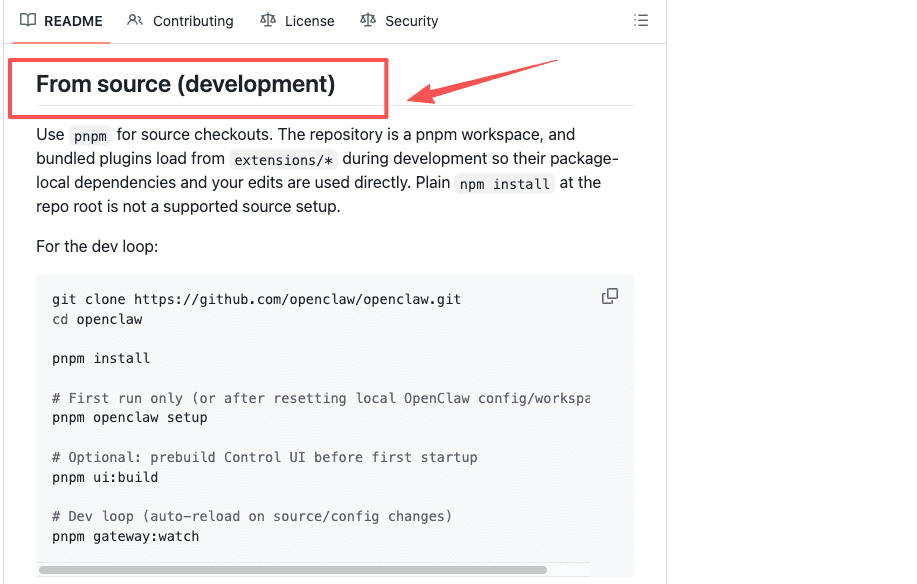Image resolution: width=917 pixels, height=584 pixels.
Task: Click the "cd openclaw" line
Action: (x=97, y=319)
